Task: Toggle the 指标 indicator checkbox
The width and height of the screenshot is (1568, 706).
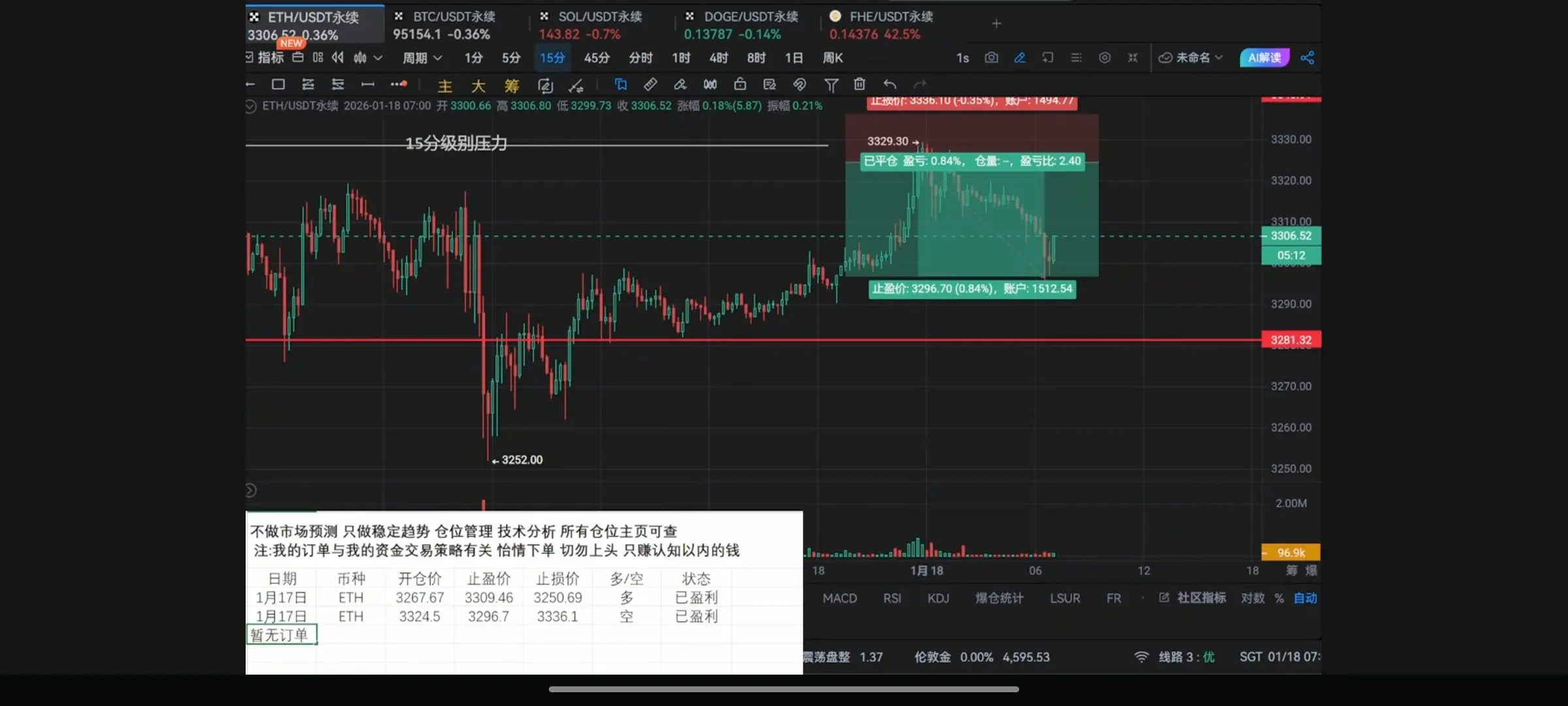Action: coord(250,58)
